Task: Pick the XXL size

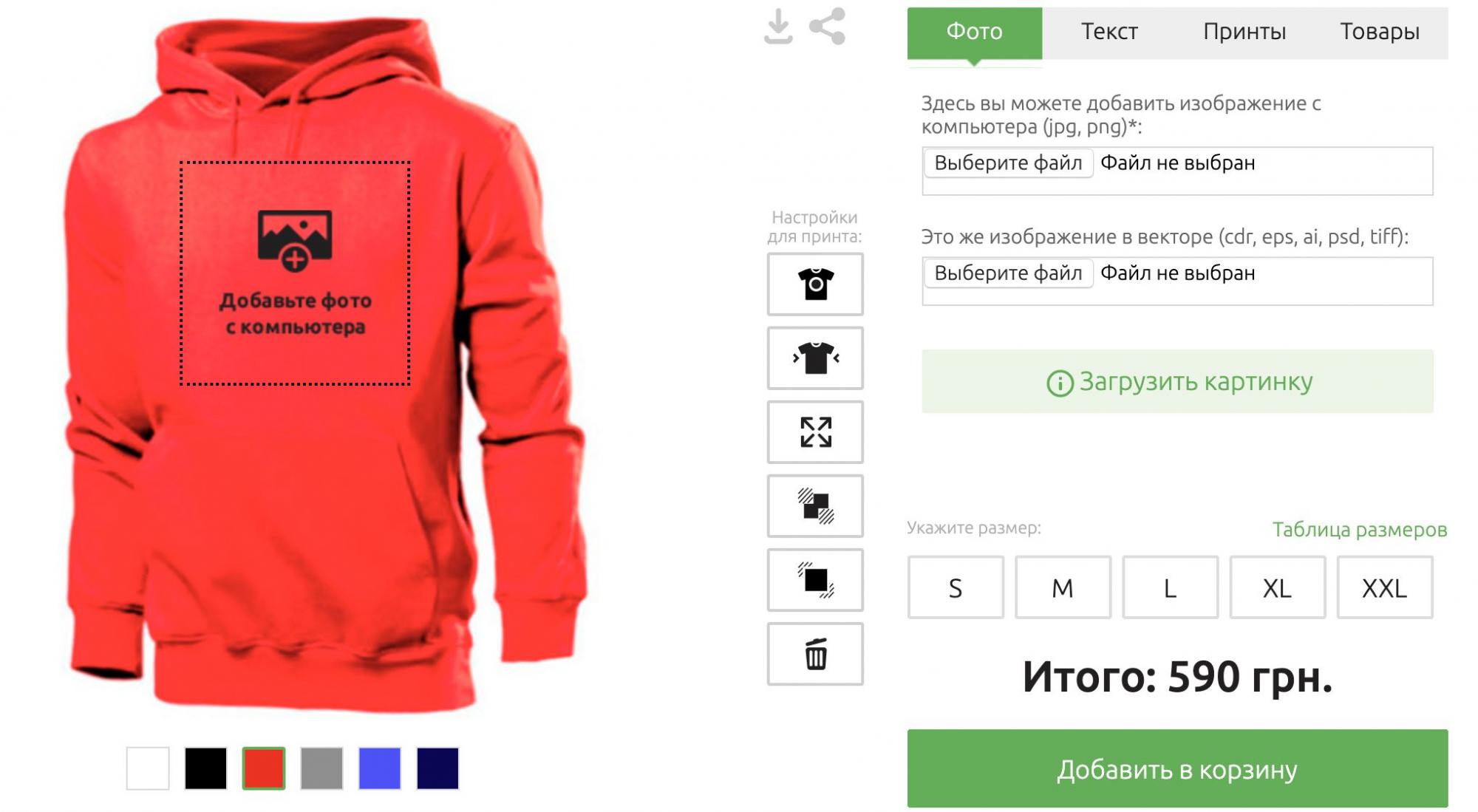Action: [x=1384, y=587]
